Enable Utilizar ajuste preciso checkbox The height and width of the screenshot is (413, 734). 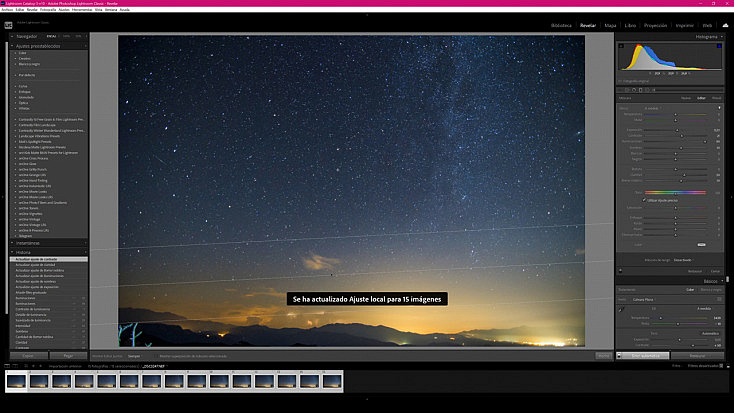coord(645,200)
